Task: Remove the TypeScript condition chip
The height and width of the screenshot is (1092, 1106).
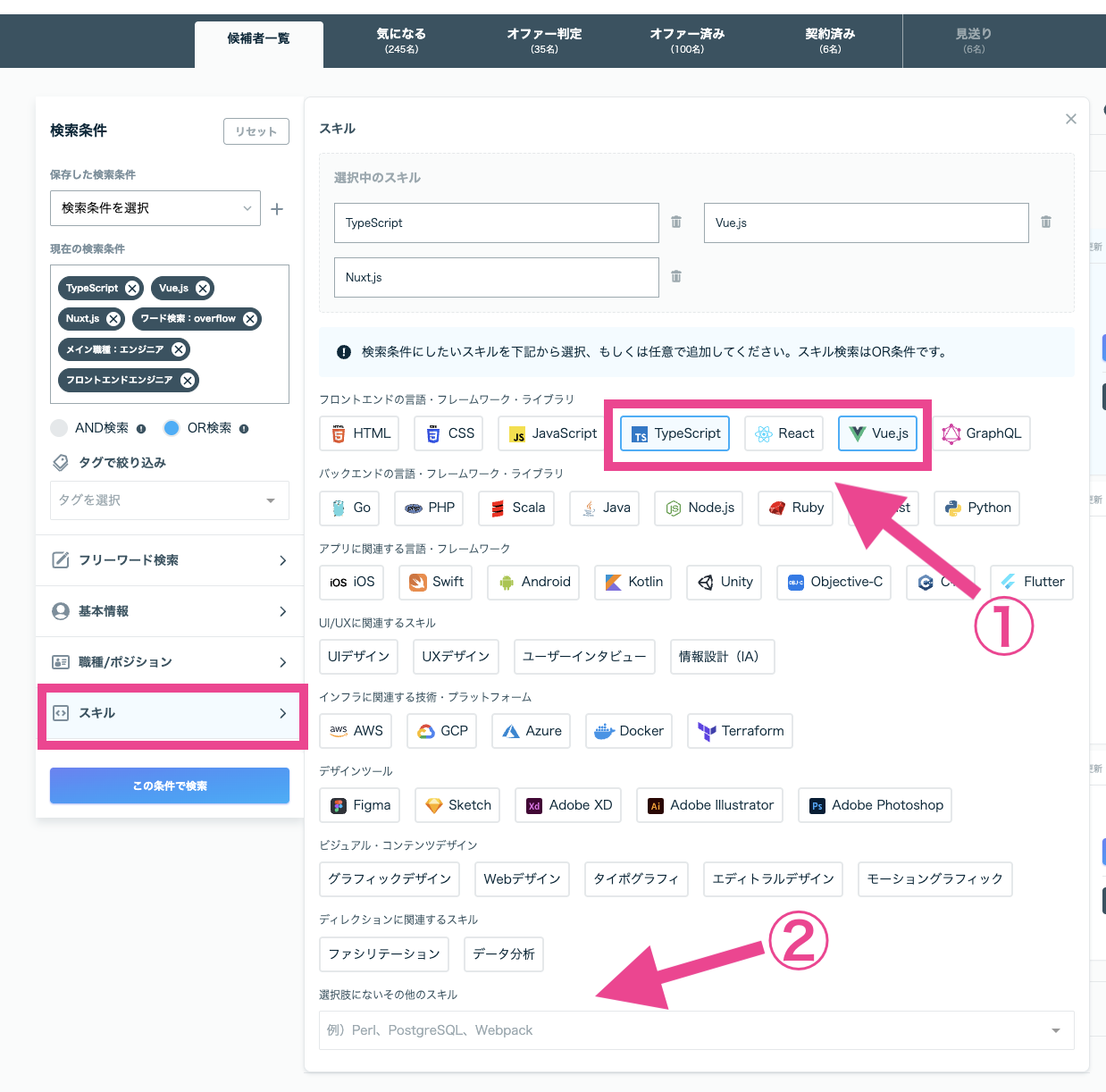Action: pos(132,289)
